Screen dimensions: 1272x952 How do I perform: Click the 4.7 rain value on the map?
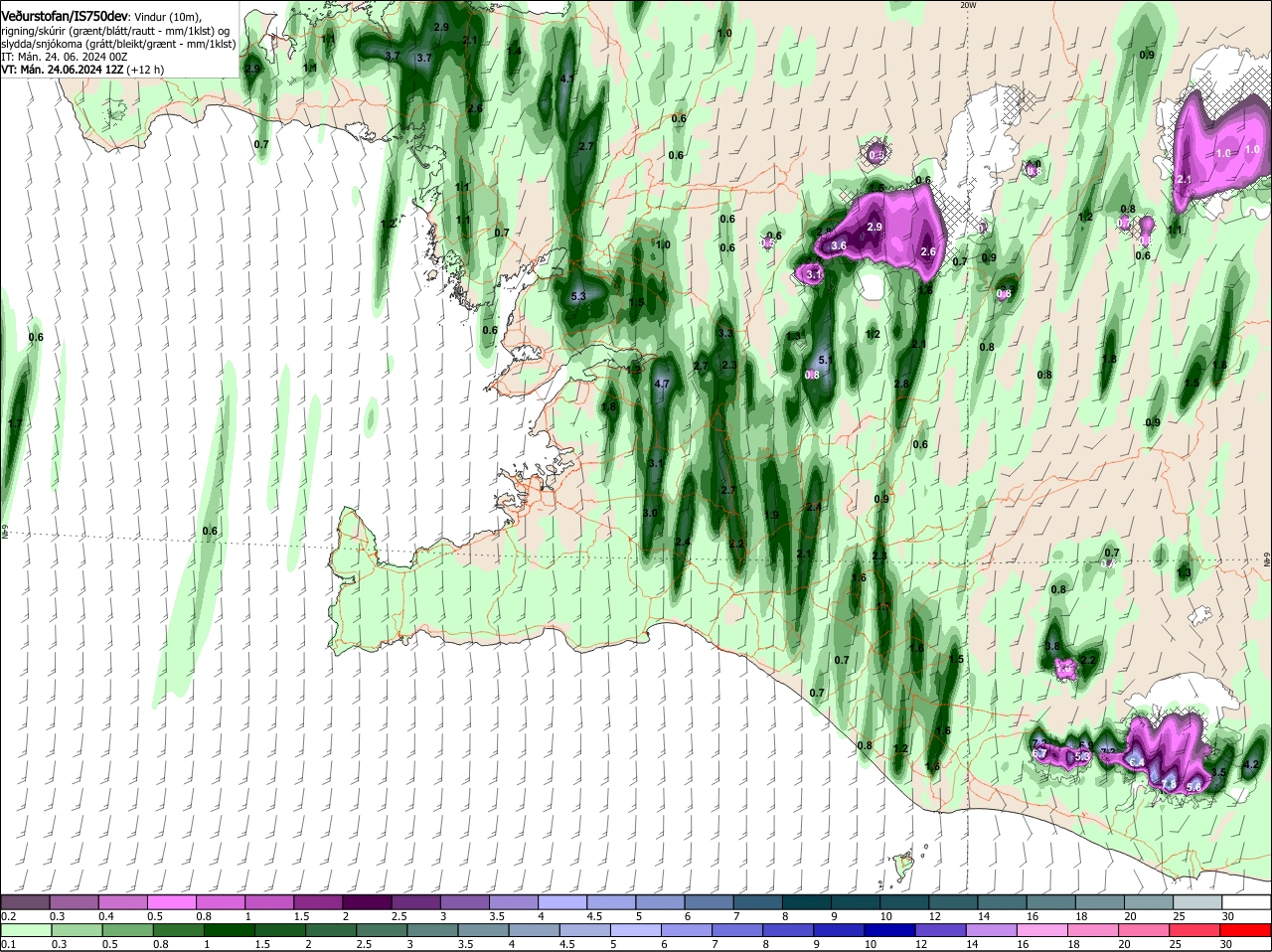[663, 383]
